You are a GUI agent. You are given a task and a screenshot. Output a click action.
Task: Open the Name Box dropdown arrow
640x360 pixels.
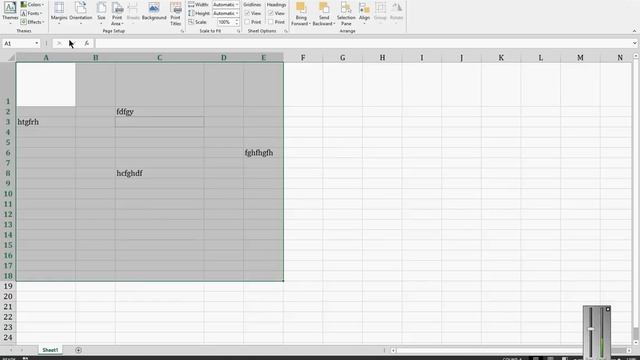point(37,43)
